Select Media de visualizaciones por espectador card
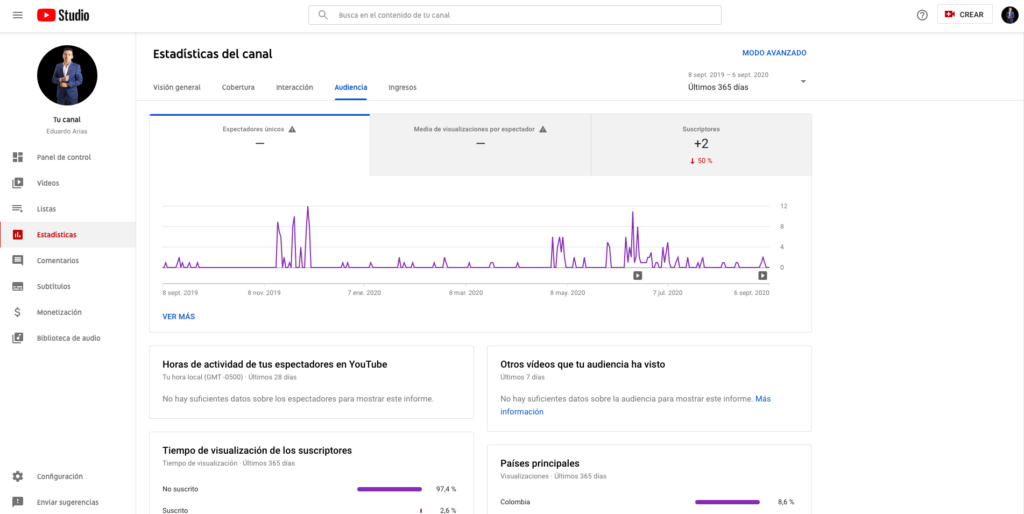1024x514 pixels. coord(480,145)
